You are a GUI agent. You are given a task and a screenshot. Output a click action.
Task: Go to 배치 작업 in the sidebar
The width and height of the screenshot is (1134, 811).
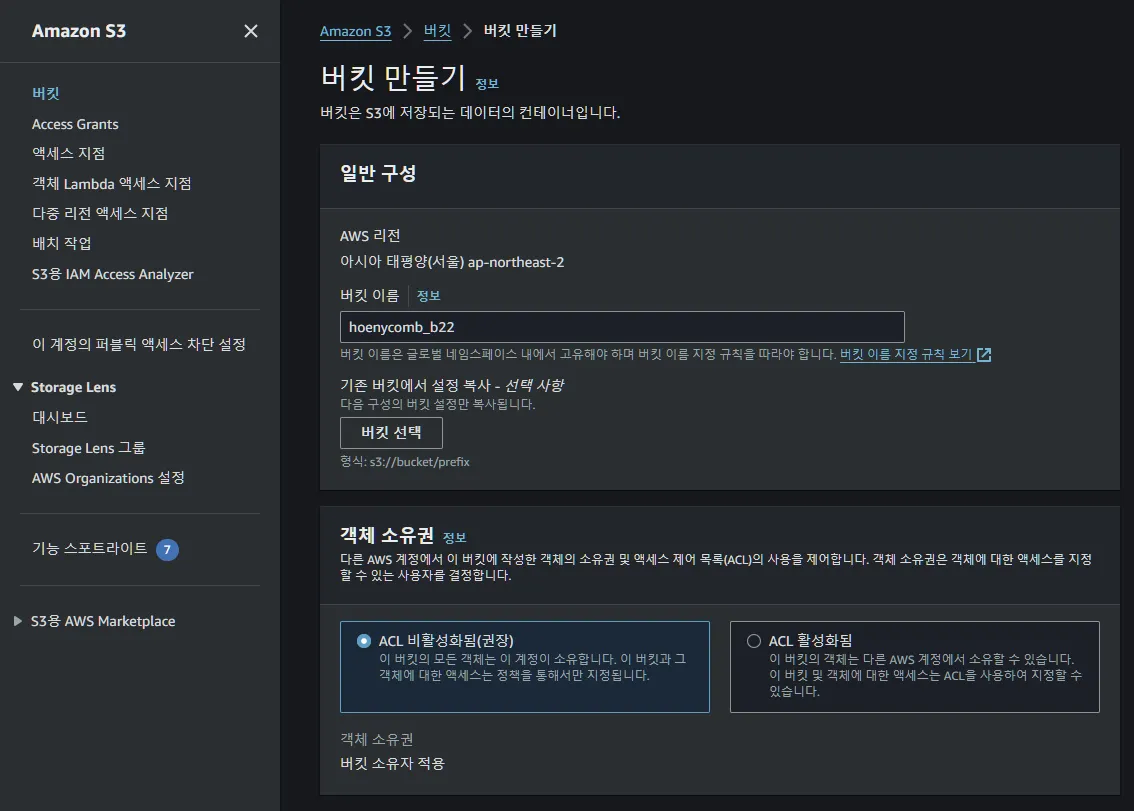61,243
